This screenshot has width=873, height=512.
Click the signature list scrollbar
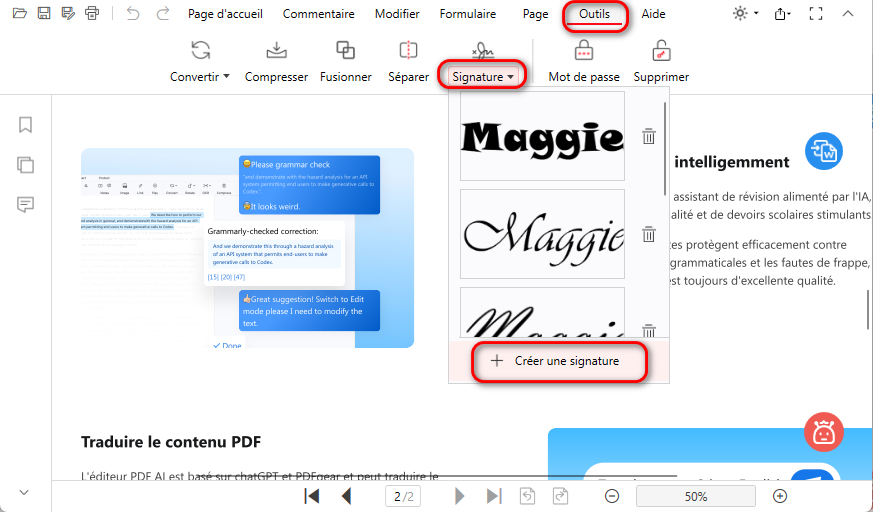click(x=665, y=149)
